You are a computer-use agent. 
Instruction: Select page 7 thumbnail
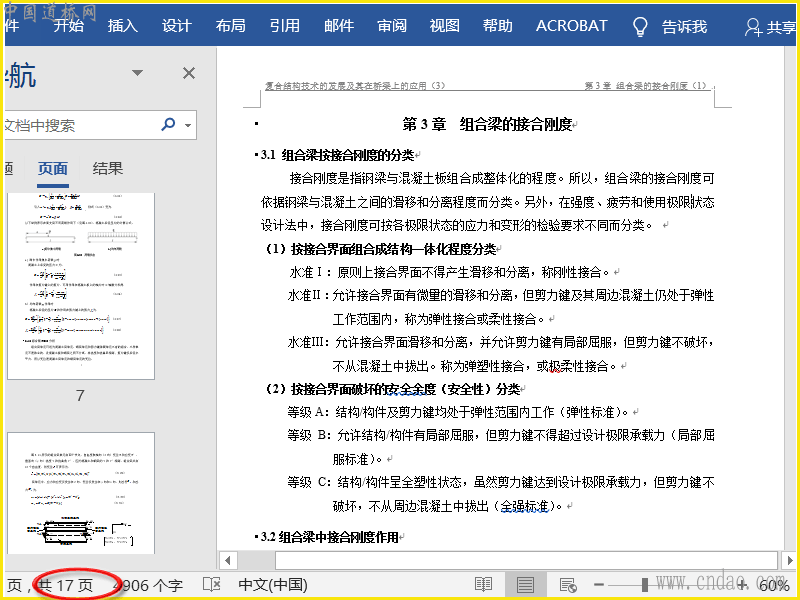point(80,286)
